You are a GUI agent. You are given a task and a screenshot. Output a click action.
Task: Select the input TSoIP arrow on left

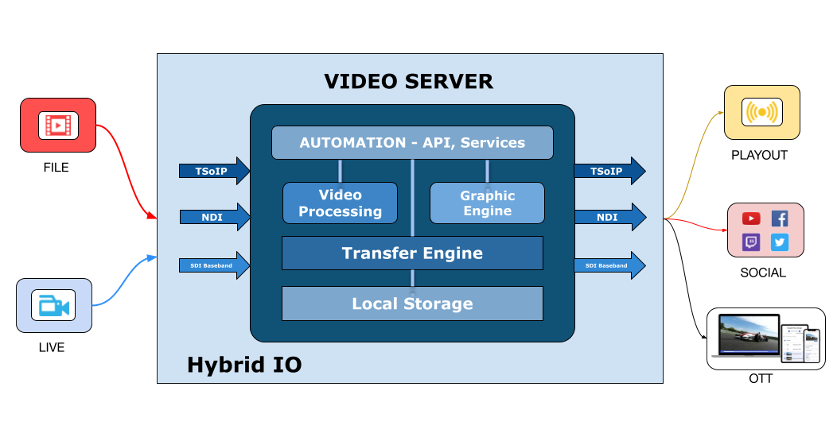(x=213, y=171)
